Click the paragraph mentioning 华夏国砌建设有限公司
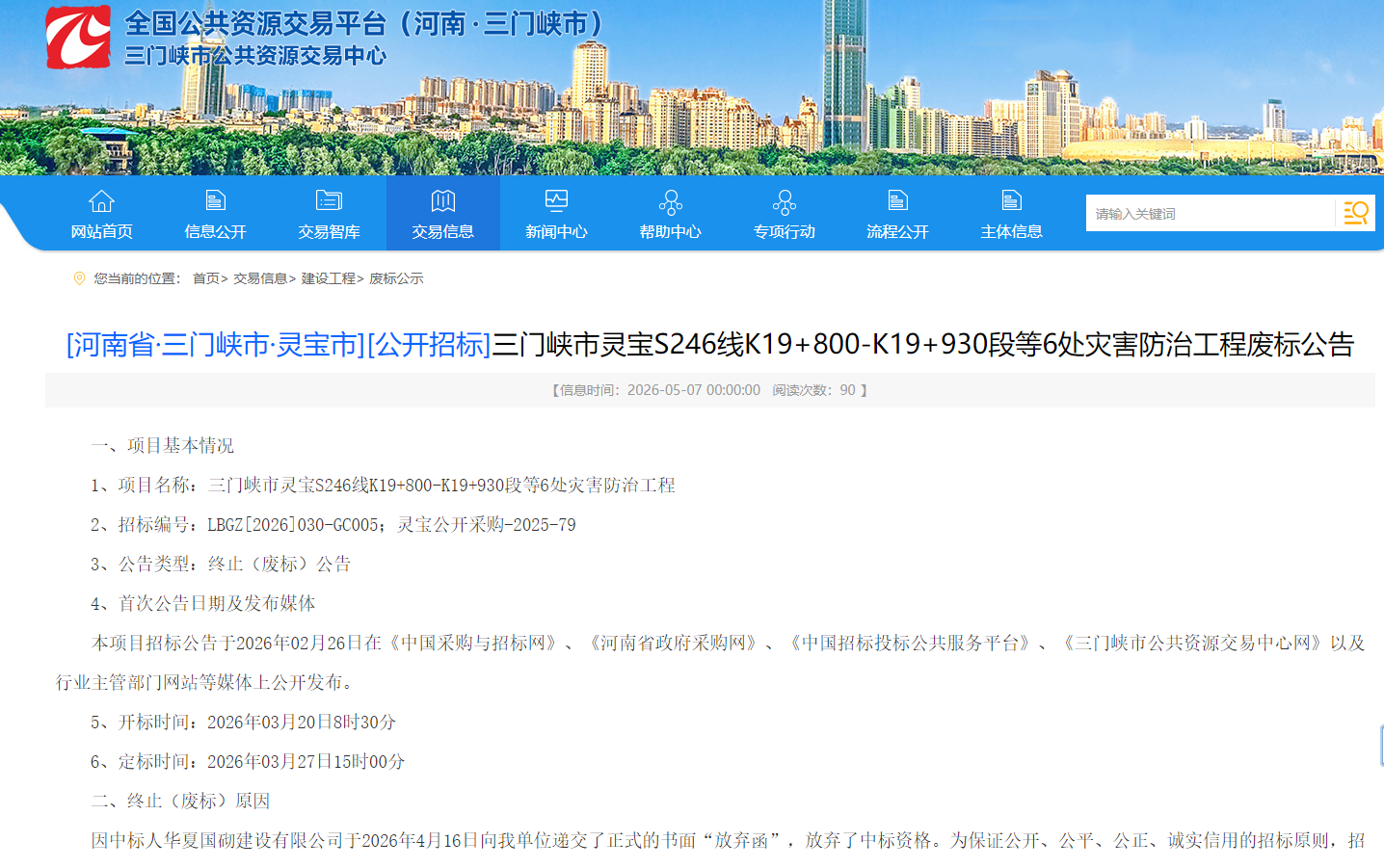This screenshot has height=868, width=1384. click(728, 840)
